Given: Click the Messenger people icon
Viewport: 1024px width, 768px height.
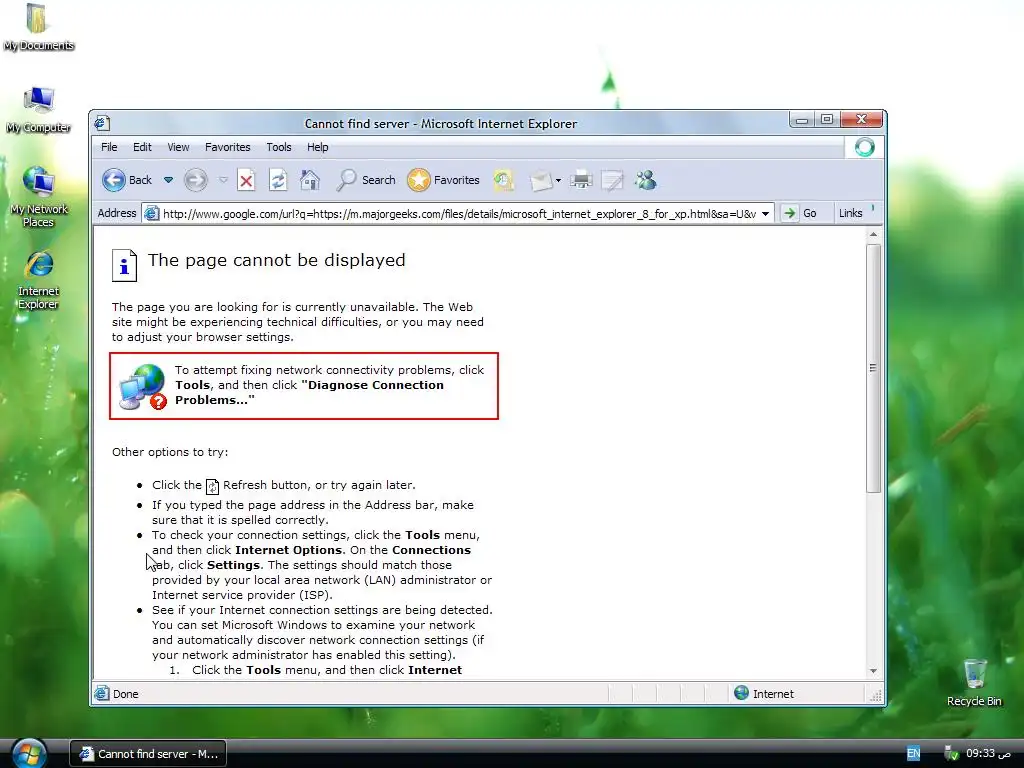Looking at the screenshot, I should pyautogui.click(x=645, y=180).
